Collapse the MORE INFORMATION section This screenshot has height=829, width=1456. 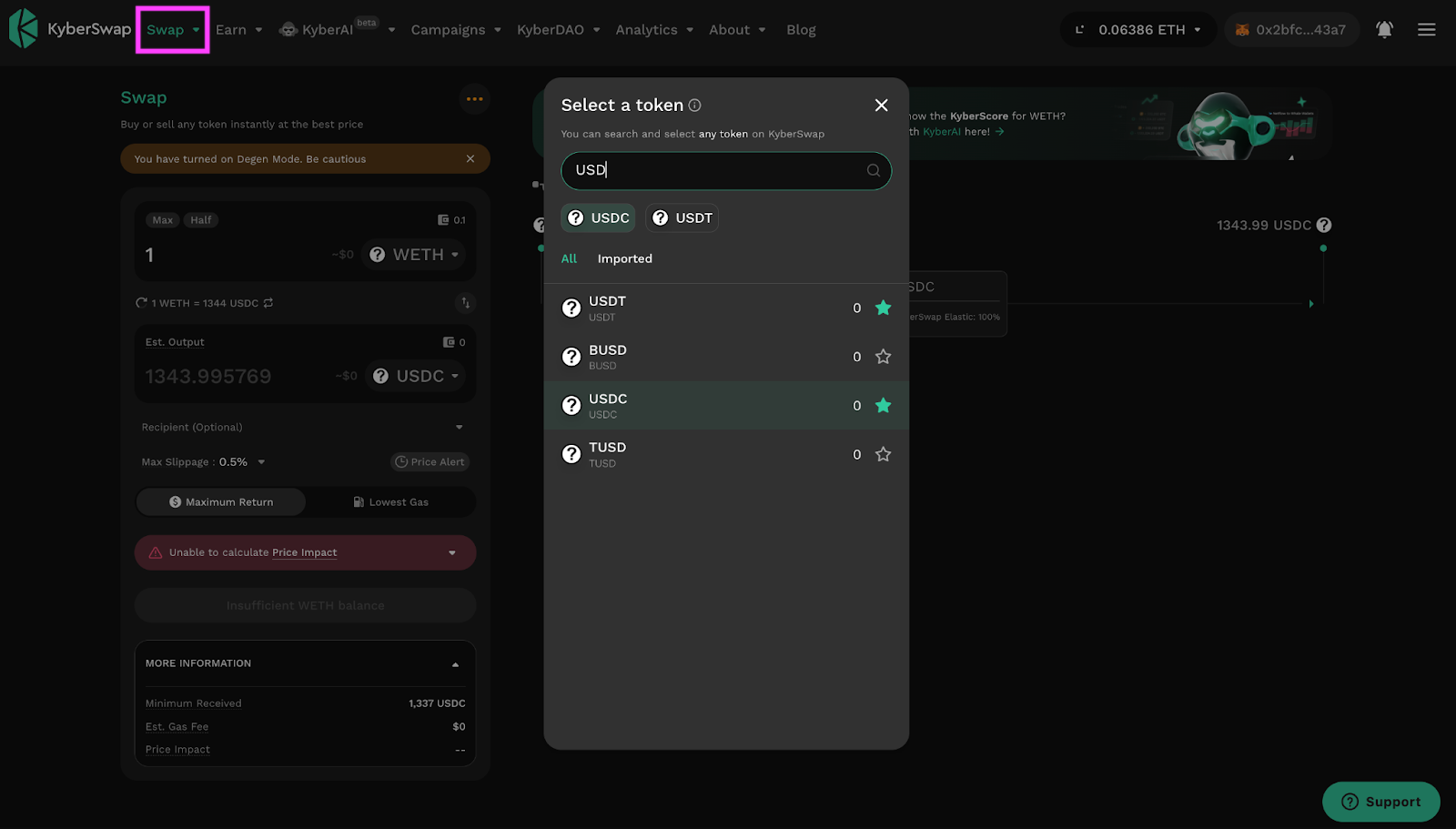(455, 664)
